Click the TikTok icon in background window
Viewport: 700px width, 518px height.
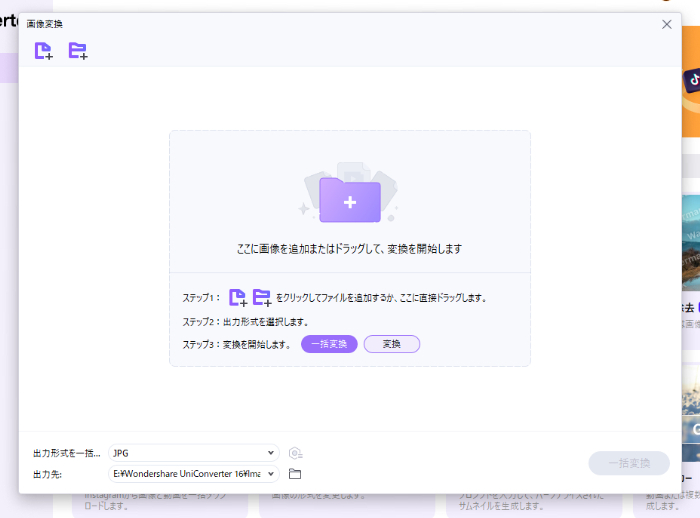[692, 81]
